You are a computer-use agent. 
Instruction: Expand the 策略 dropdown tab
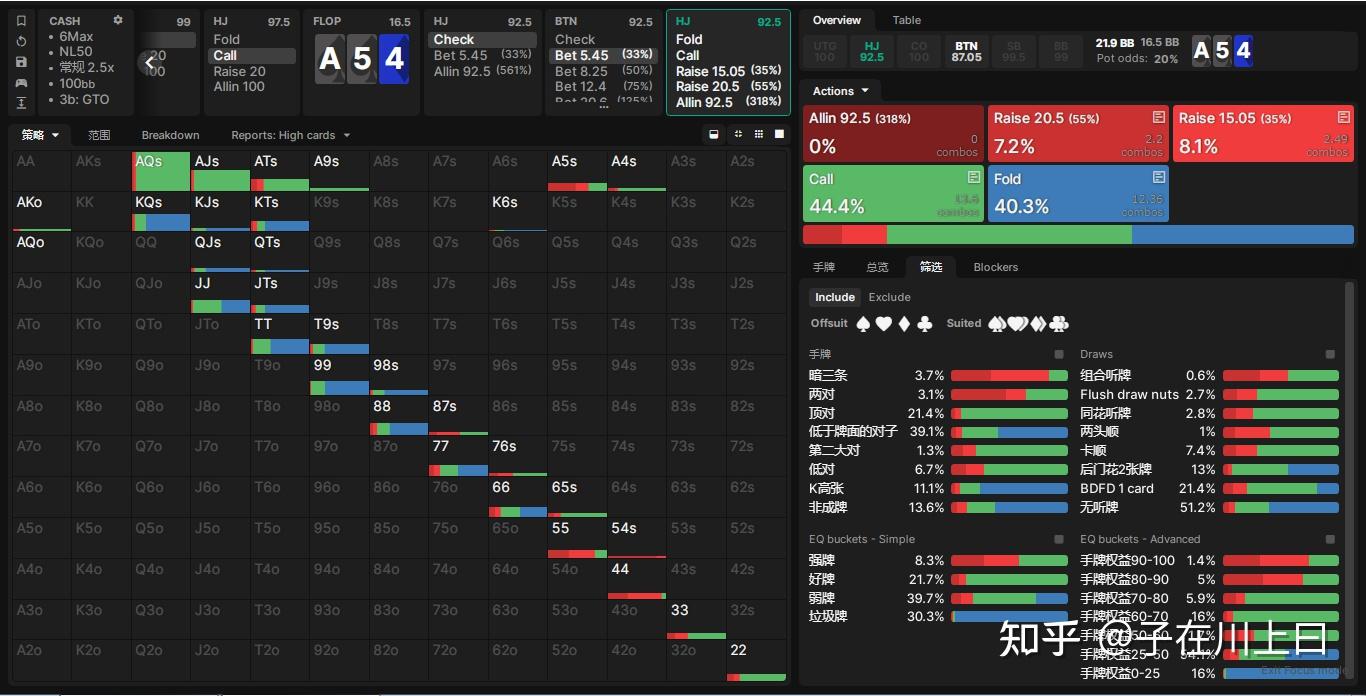pyautogui.click(x=40, y=135)
